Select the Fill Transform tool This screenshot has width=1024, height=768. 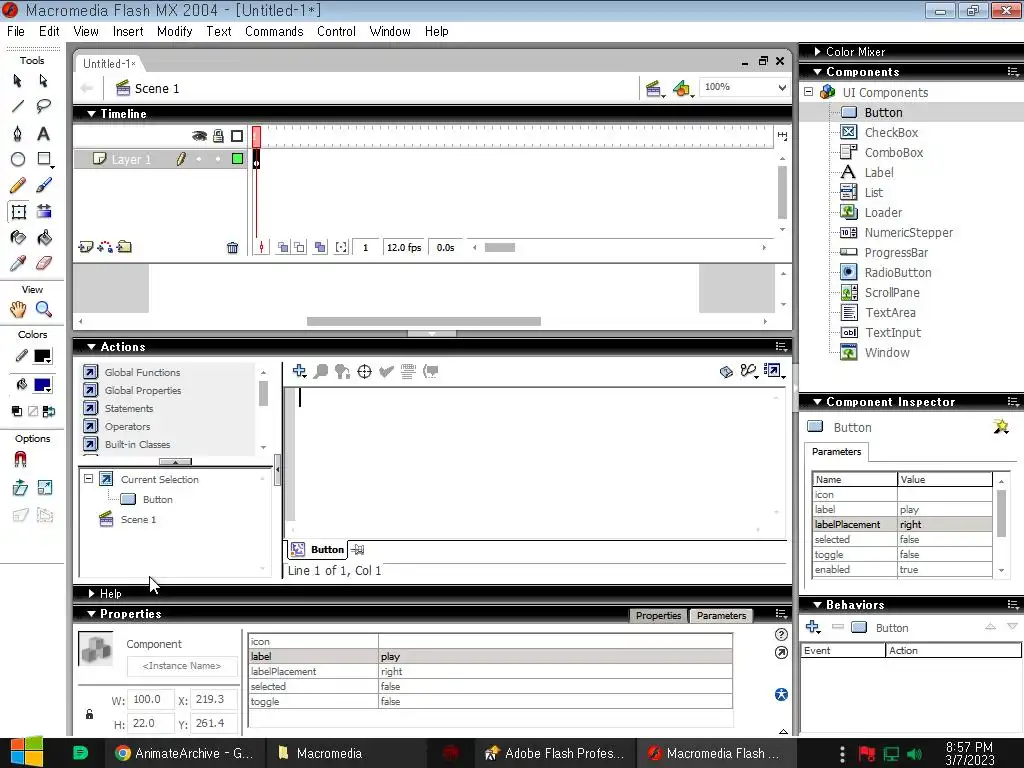43,212
